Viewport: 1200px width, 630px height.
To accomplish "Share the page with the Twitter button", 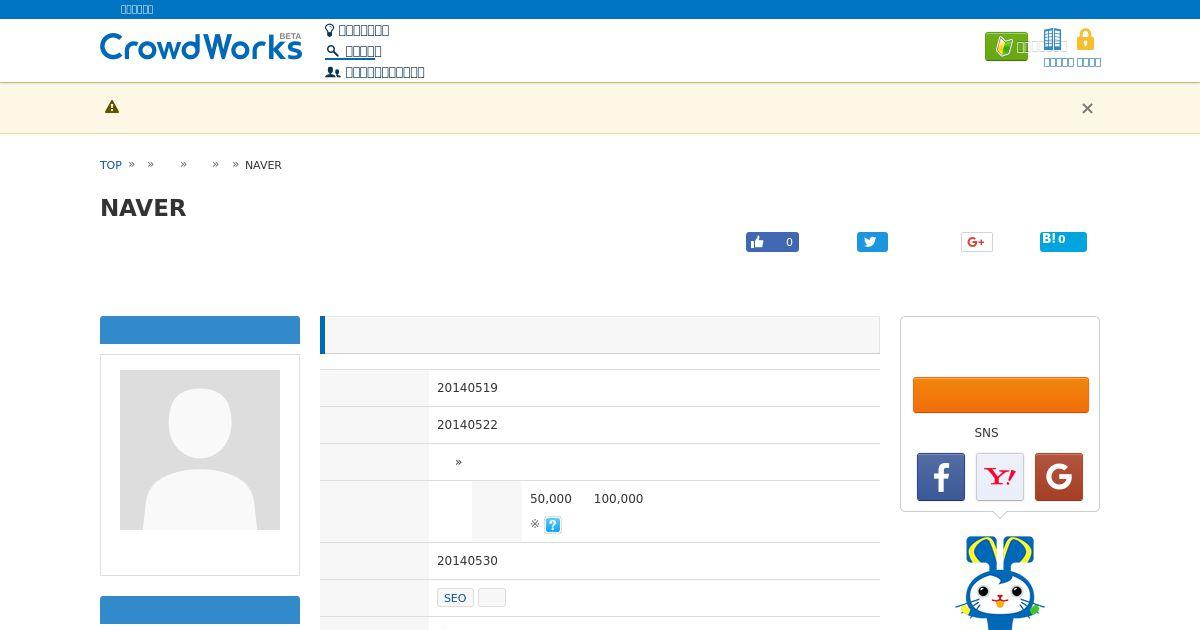I will tap(872, 242).
